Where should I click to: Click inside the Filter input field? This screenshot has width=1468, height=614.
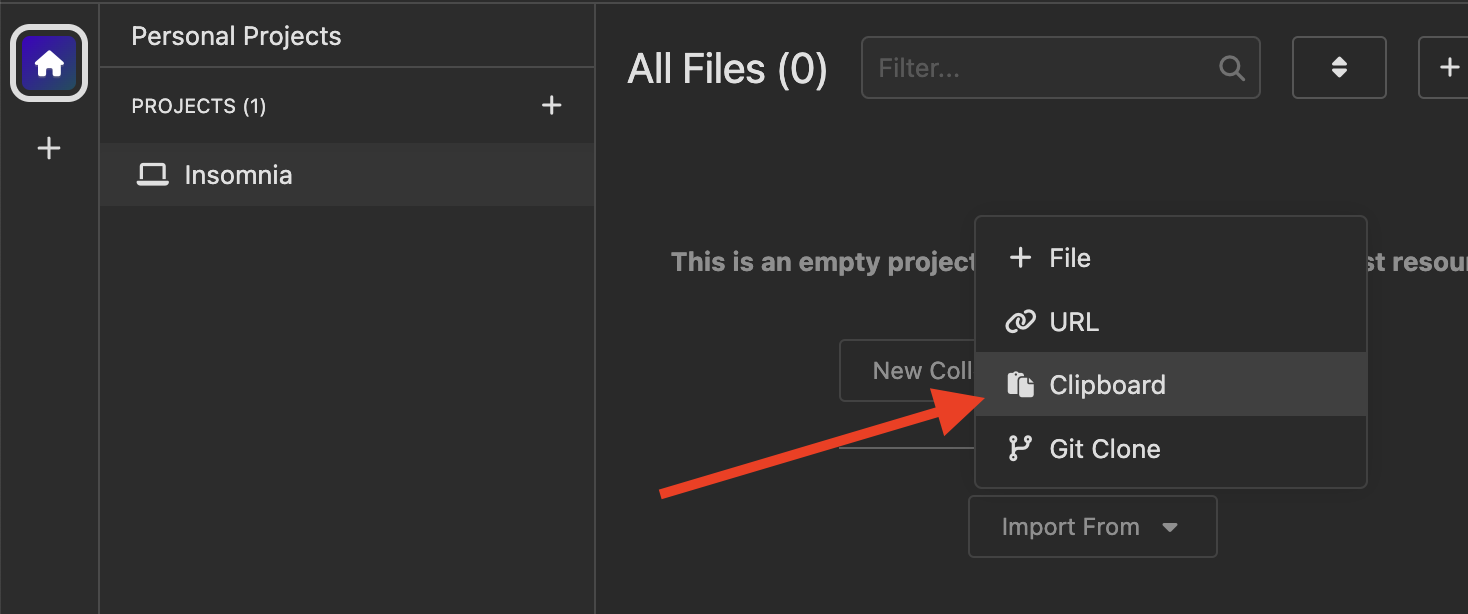(1000, 68)
